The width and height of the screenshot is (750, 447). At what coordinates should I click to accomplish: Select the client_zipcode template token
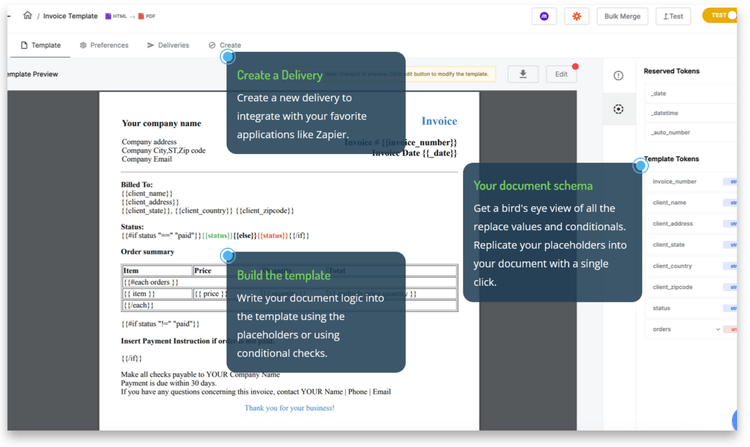[691, 287]
